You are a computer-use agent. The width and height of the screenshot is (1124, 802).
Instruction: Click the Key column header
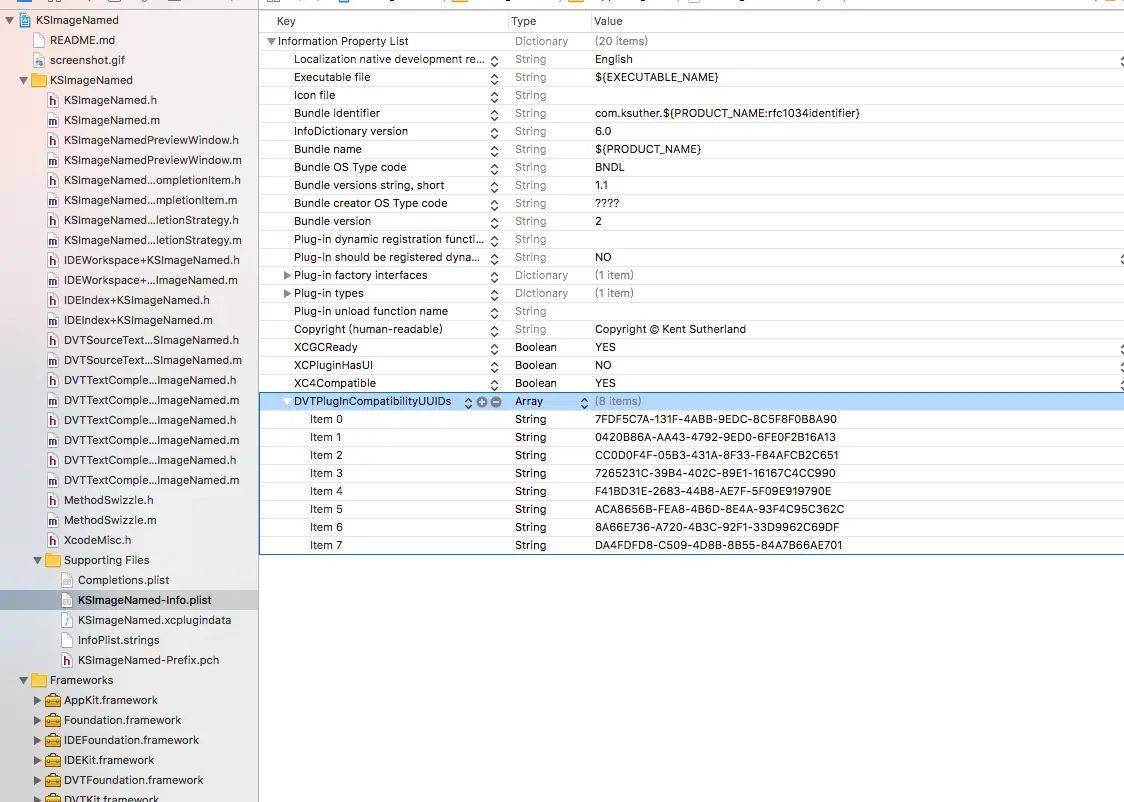pos(286,22)
